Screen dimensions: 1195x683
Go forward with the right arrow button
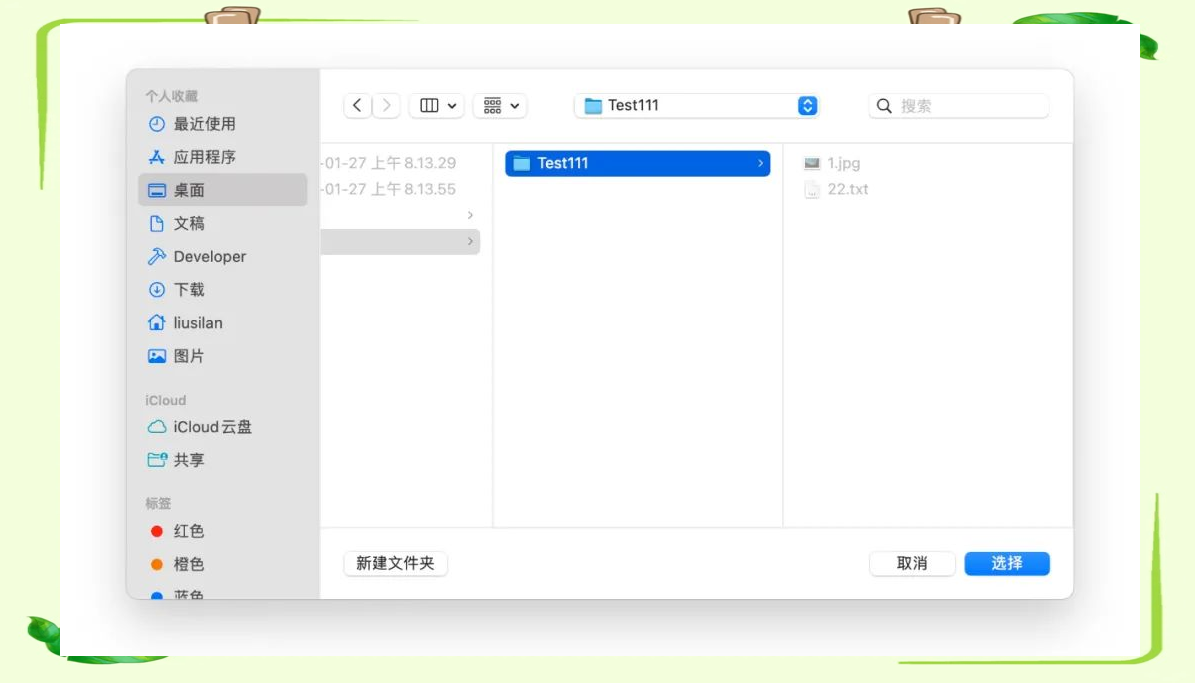point(386,105)
